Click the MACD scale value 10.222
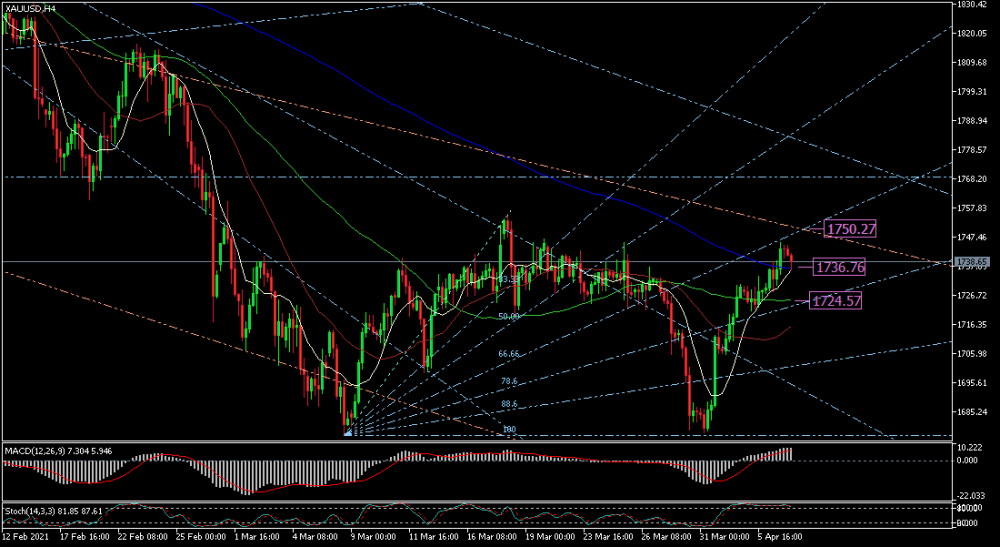The width and height of the screenshot is (1000, 547). point(968,446)
